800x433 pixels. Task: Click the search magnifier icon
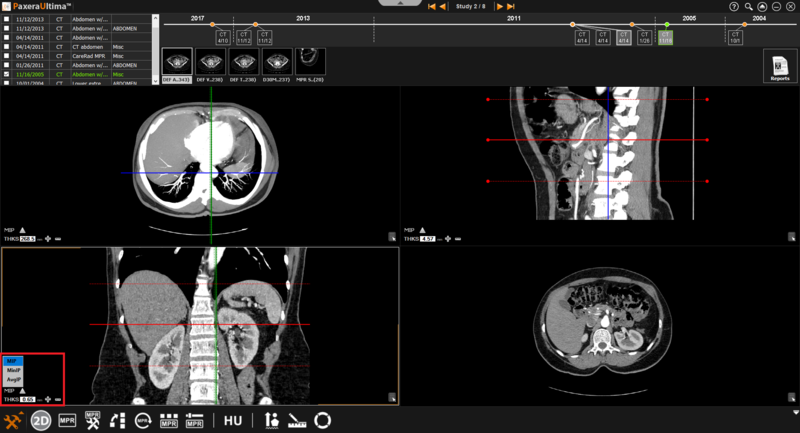tap(748, 6)
